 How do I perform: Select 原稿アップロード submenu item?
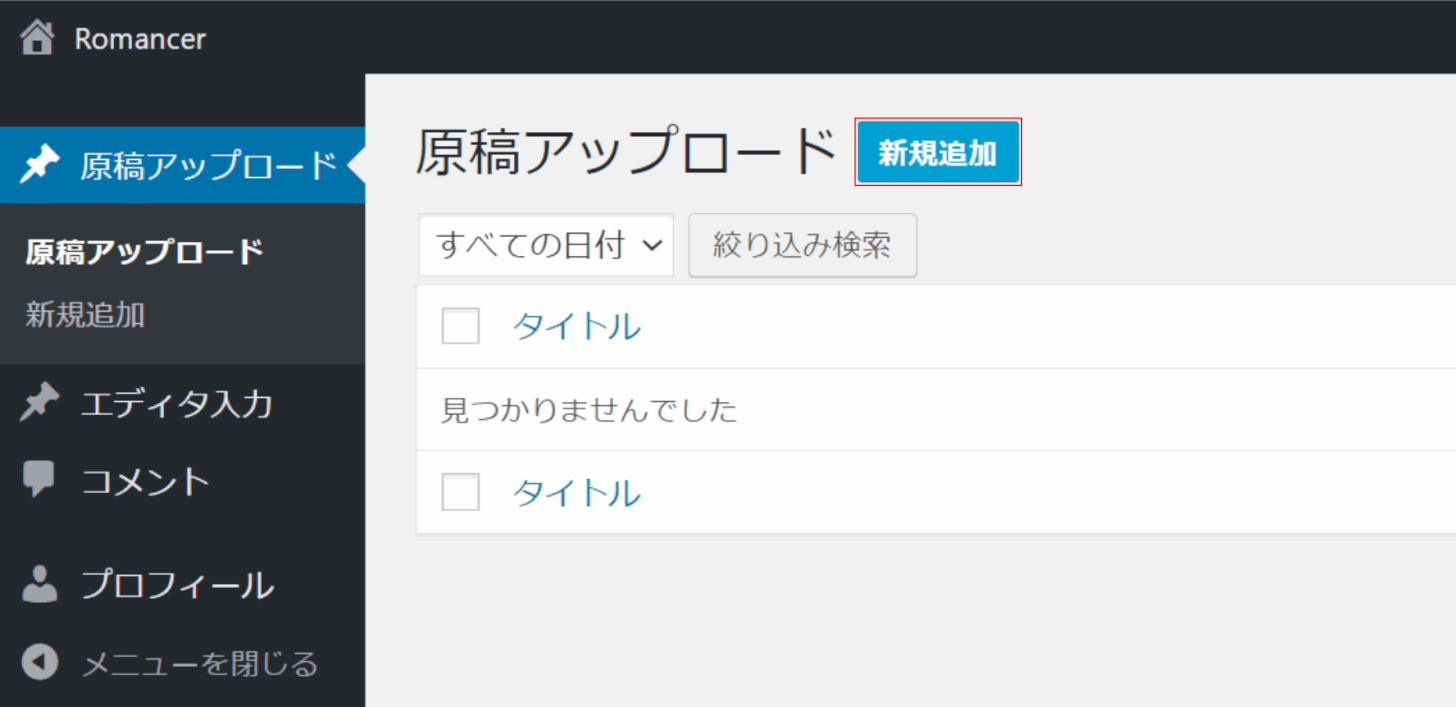click(145, 251)
